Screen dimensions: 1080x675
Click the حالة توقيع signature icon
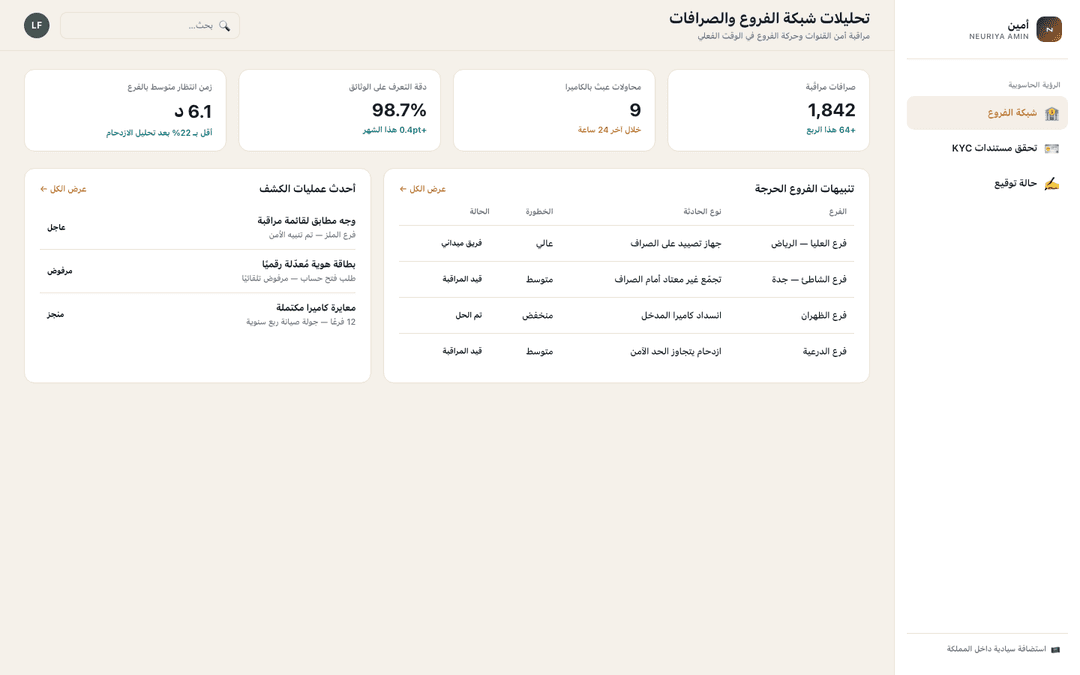[1051, 184]
